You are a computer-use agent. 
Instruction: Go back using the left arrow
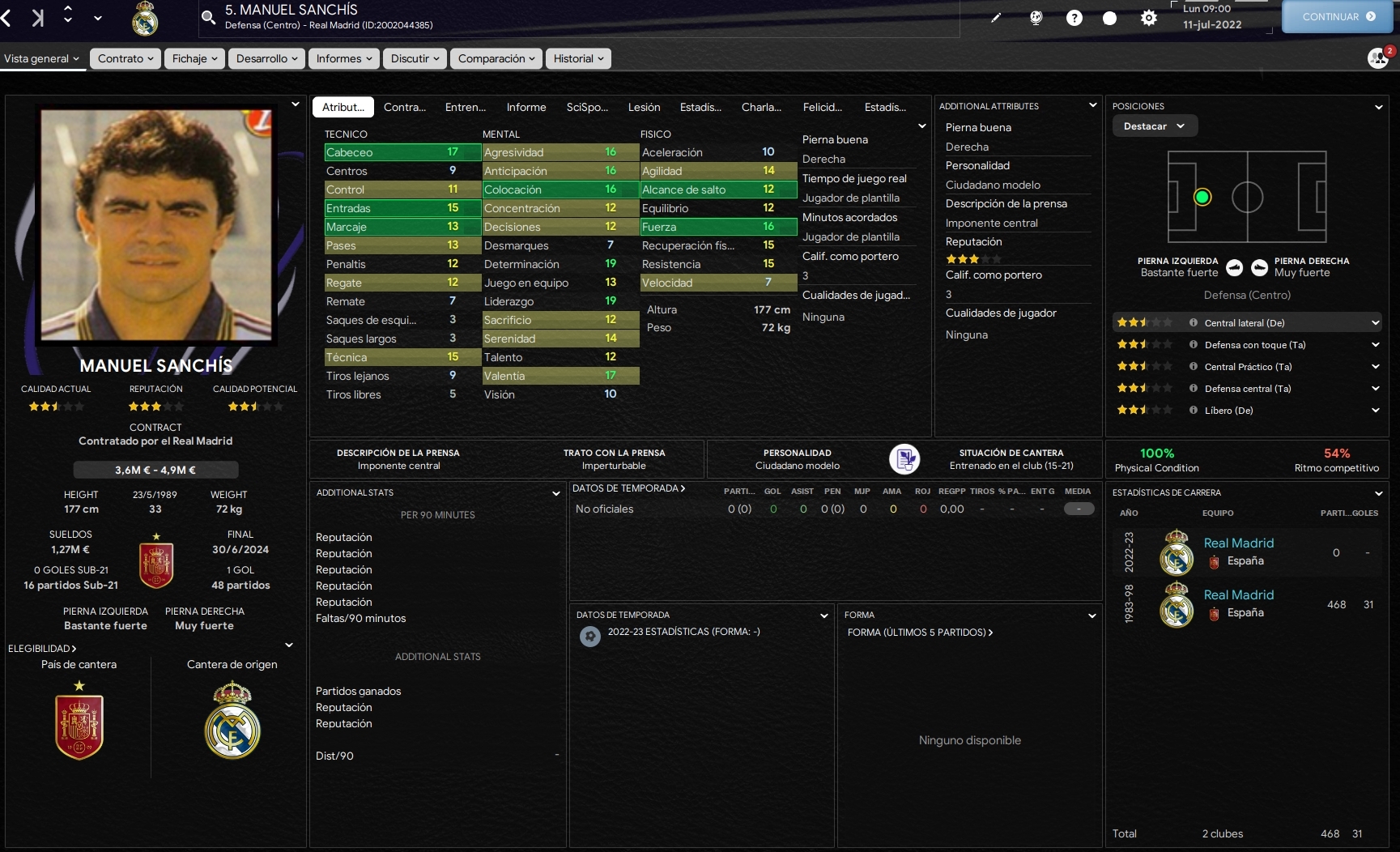click(x=6, y=18)
